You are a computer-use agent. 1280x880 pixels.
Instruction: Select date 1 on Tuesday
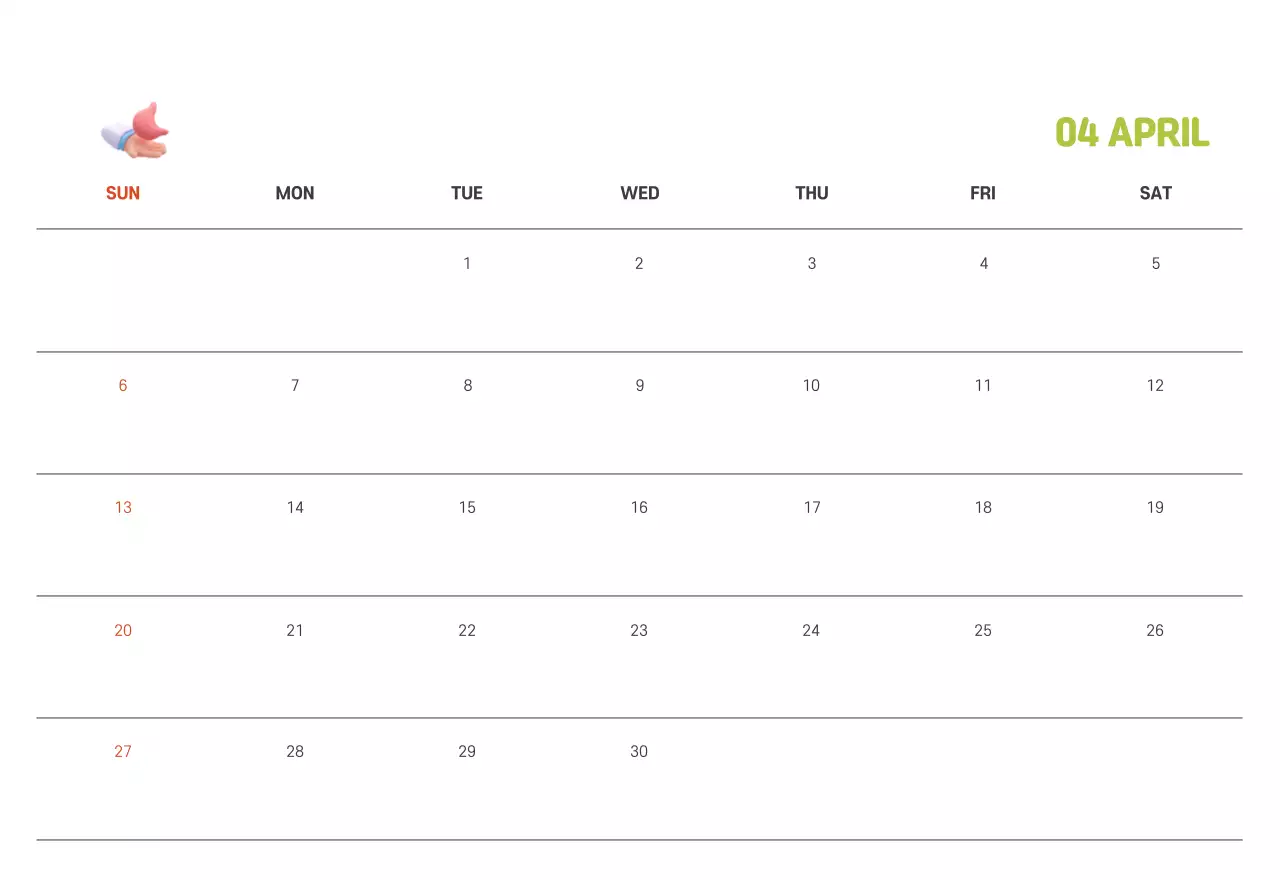[467, 264]
